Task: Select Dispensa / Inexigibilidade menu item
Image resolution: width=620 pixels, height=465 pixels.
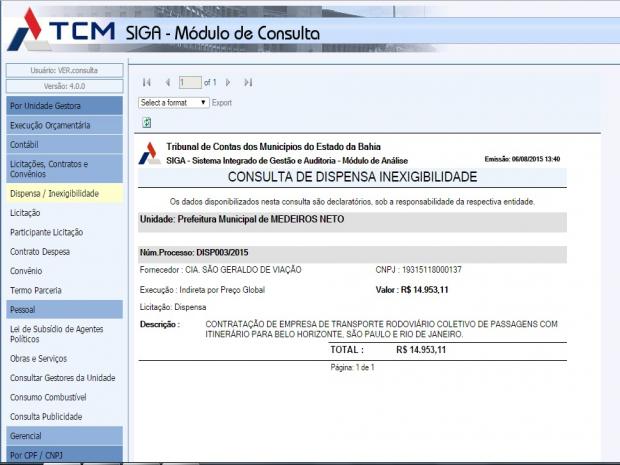Action: [x=65, y=193]
